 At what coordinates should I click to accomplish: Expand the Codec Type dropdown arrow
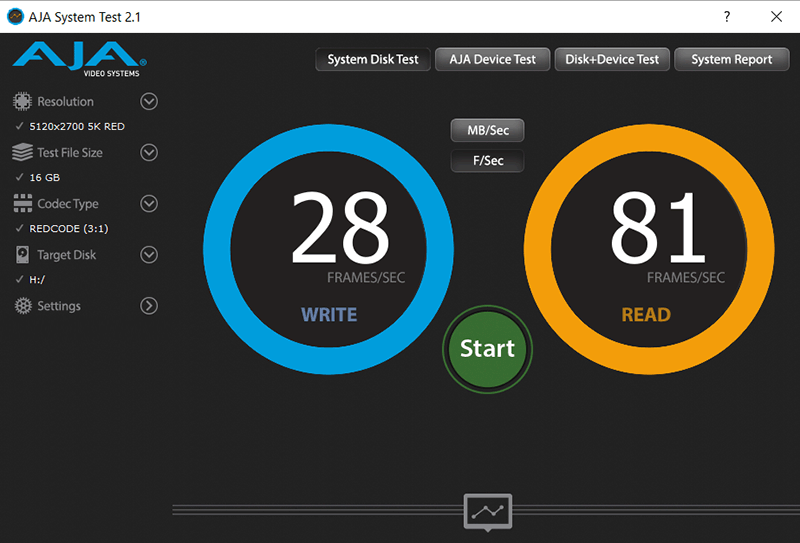tap(149, 204)
